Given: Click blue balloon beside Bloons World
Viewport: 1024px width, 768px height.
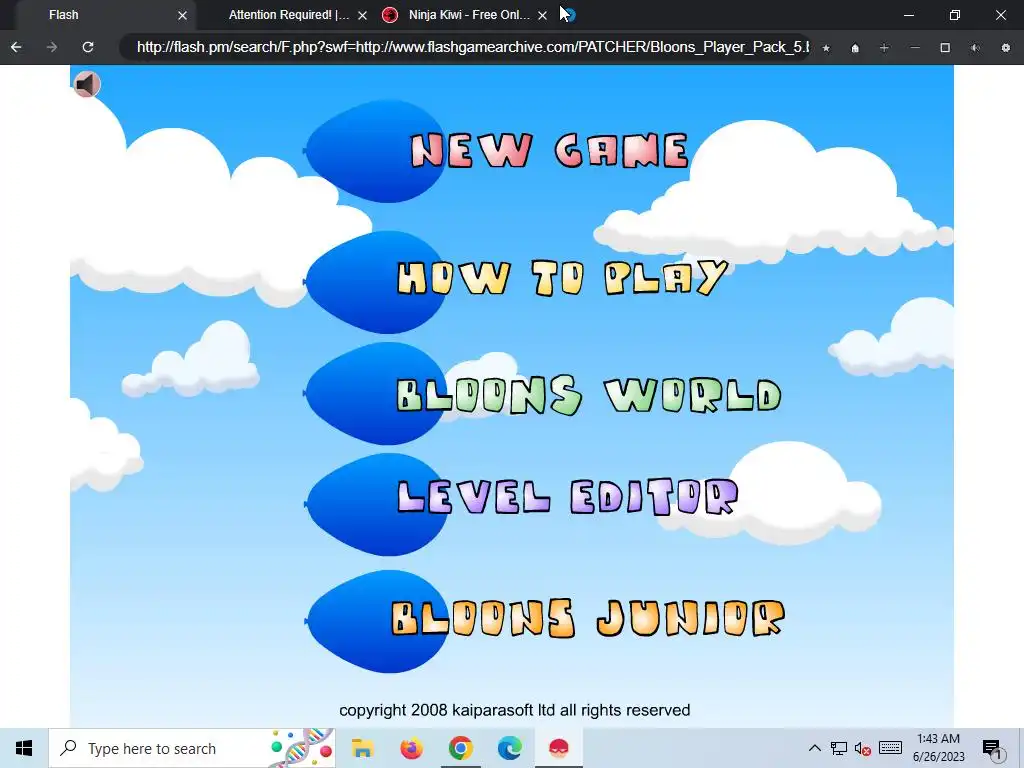Looking at the screenshot, I should click(376, 392).
